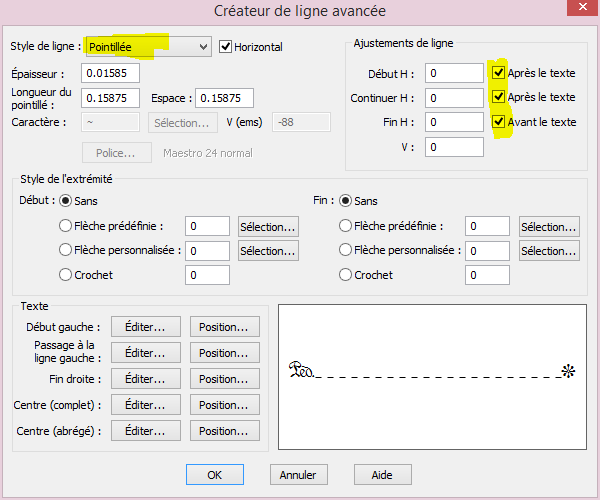This screenshot has height=500, width=600.
Task: Select Début Flèche prédéfinie radio button
Action: tap(67, 226)
